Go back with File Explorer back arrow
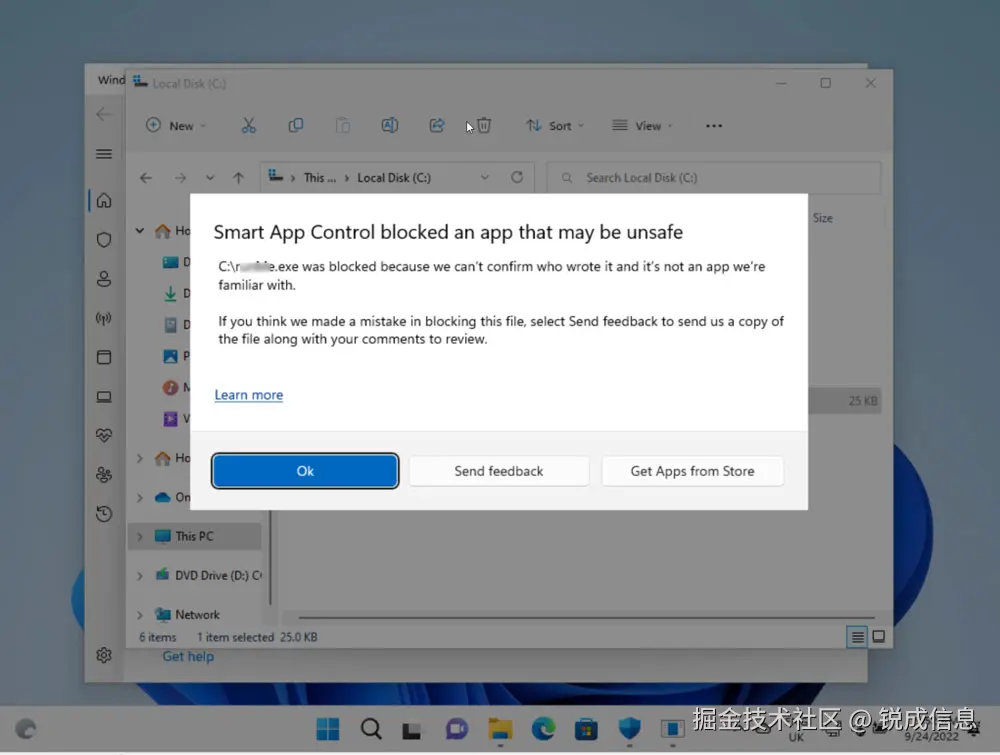Screen dimensions: 1000x755 (x=146, y=178)
